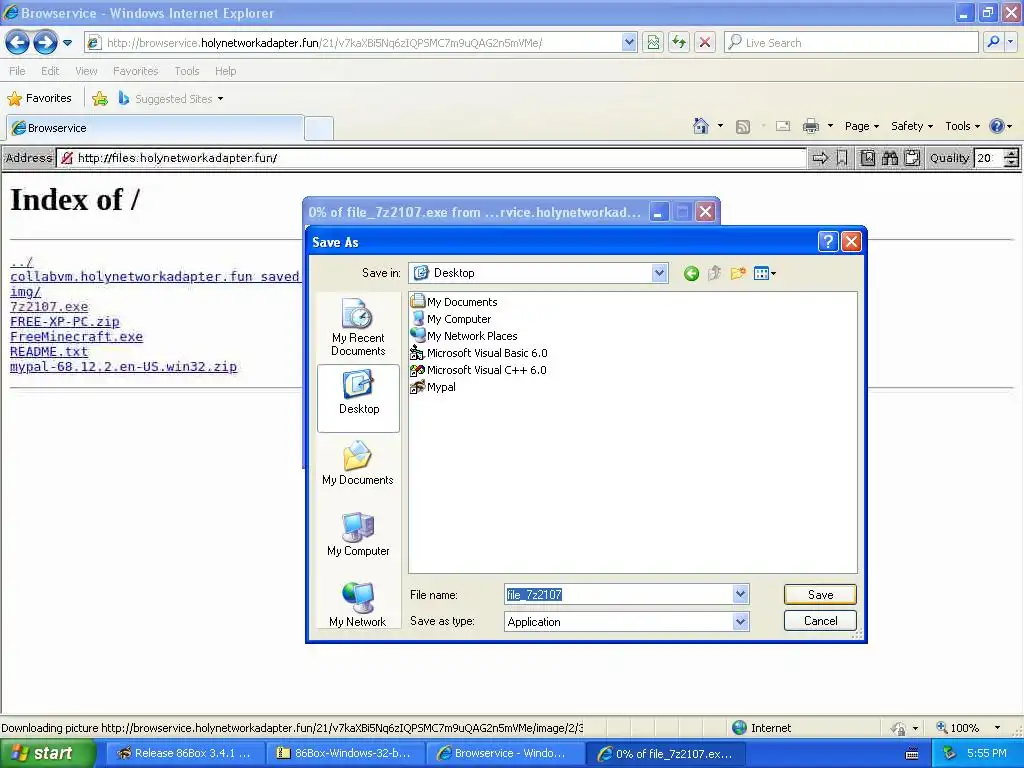Viewport: 1024px width, 768px height.
Task: Click the Browservice Go arrow icon
Action: 820,158
